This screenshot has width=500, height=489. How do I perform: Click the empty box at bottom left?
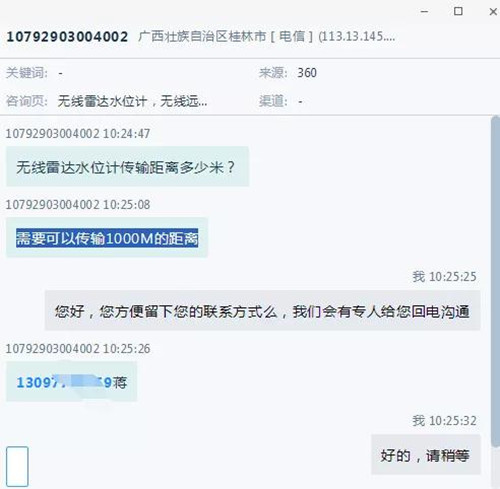[x=17, y=466]
